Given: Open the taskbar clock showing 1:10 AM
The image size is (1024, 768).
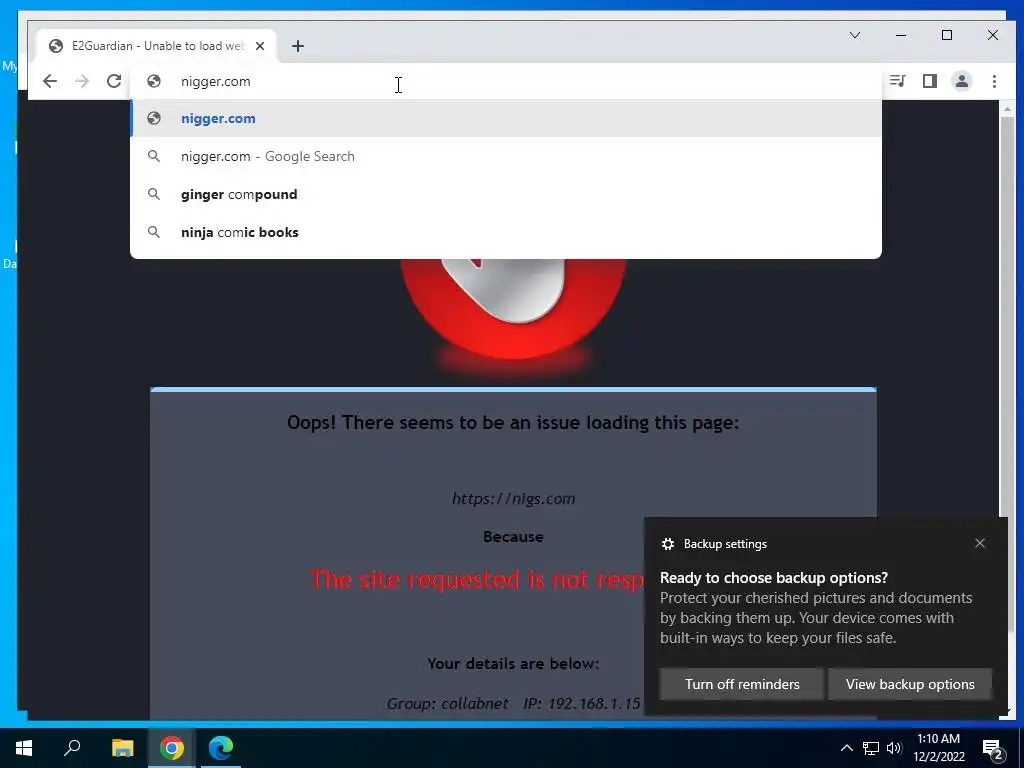Looking at the screenshot, I should (x=938, y=748).
